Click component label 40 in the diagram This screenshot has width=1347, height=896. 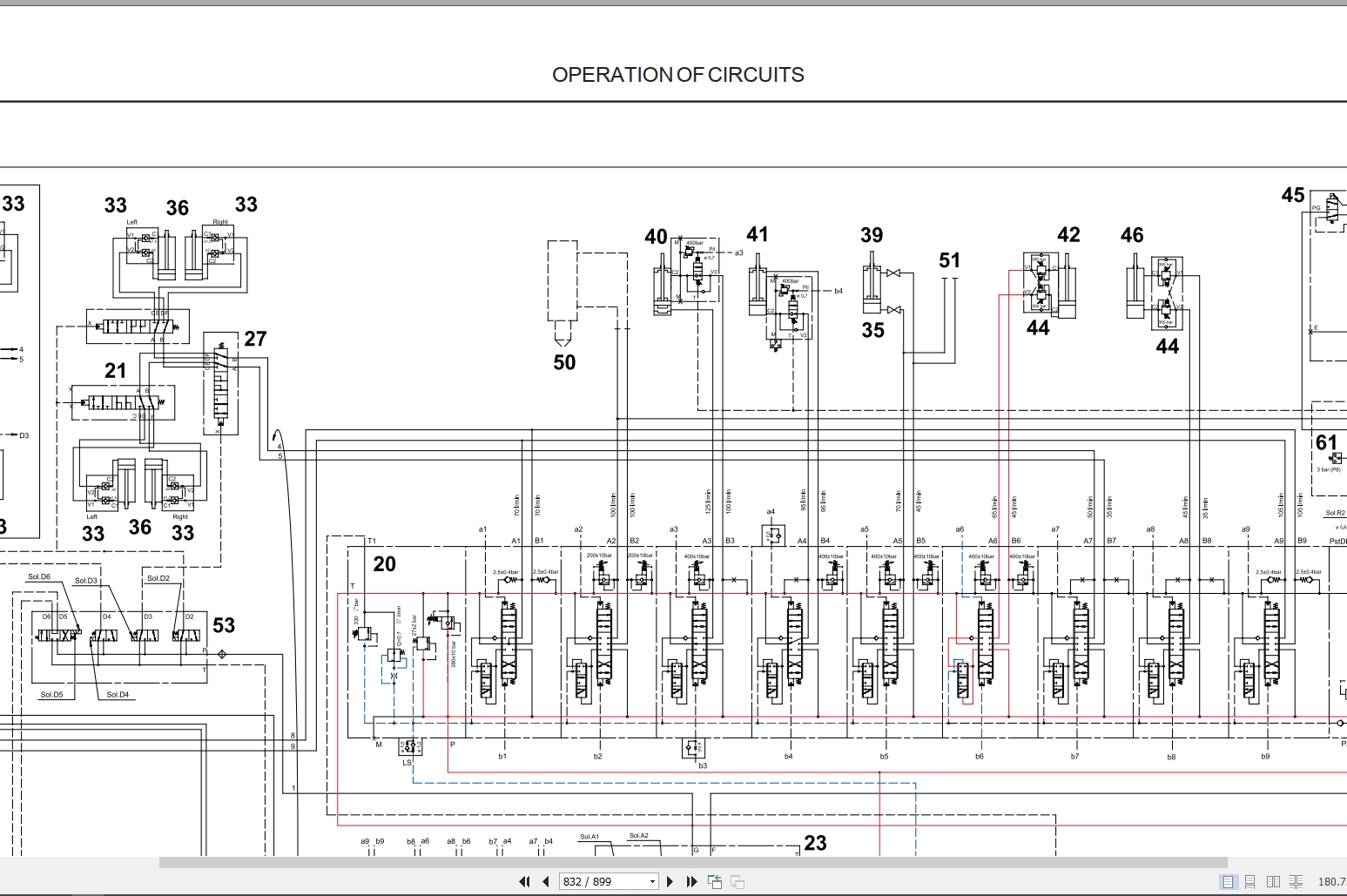click(656, 237)
